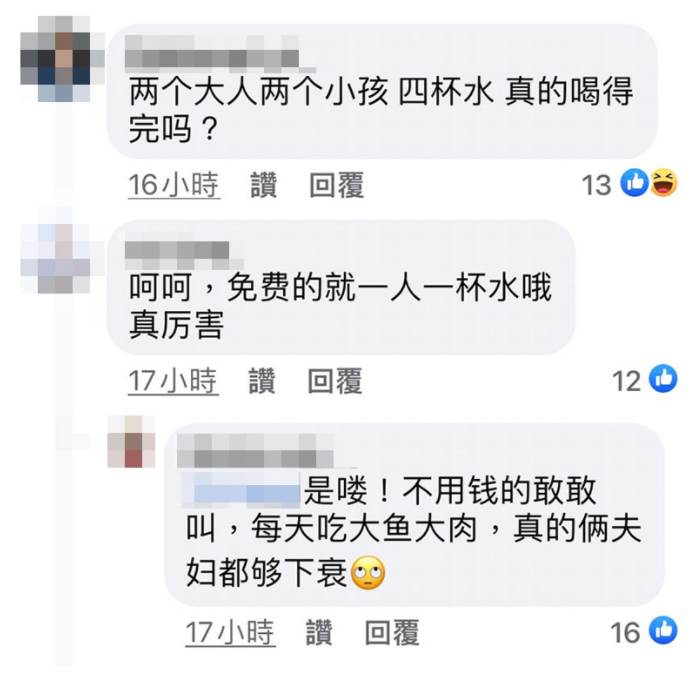Image resolution: width=691 pixels, height=679 pixels.
Task: Like the comment about 四杯水
Action: point(264,185)
